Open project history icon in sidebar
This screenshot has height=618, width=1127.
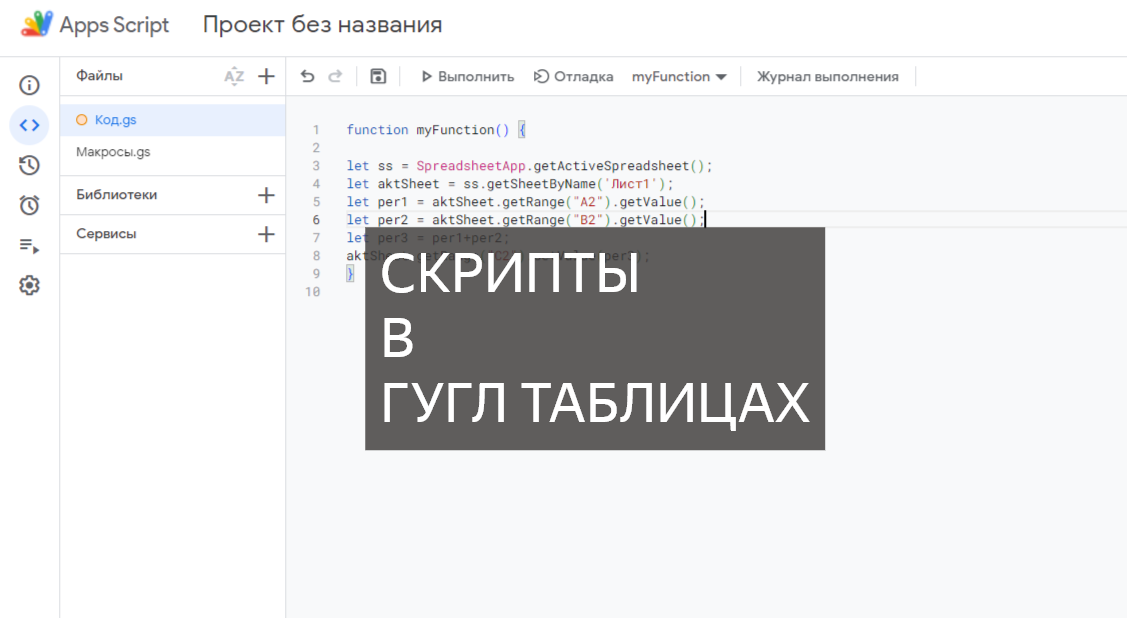(29, 165)
